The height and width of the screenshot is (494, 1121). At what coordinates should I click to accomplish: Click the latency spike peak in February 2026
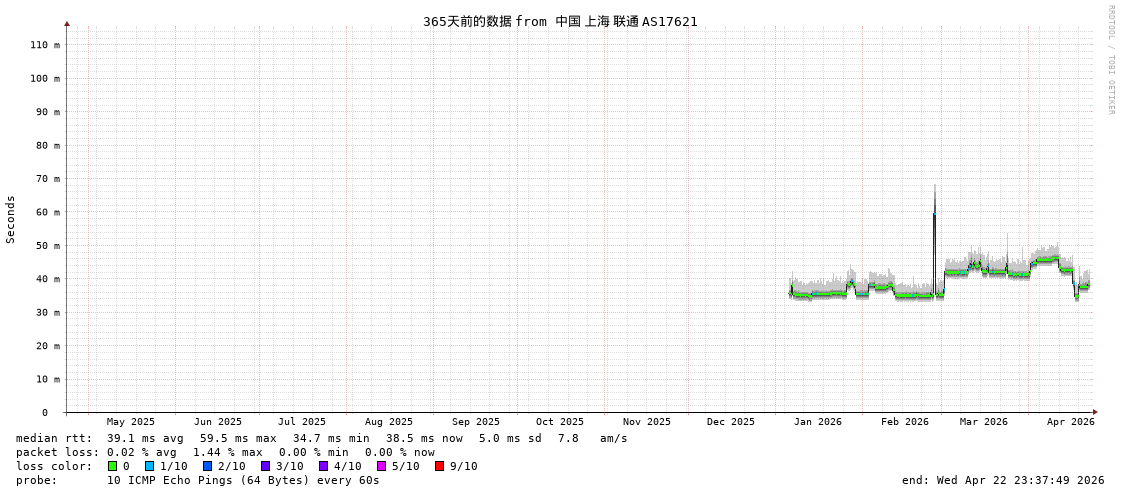coord(935,186)
